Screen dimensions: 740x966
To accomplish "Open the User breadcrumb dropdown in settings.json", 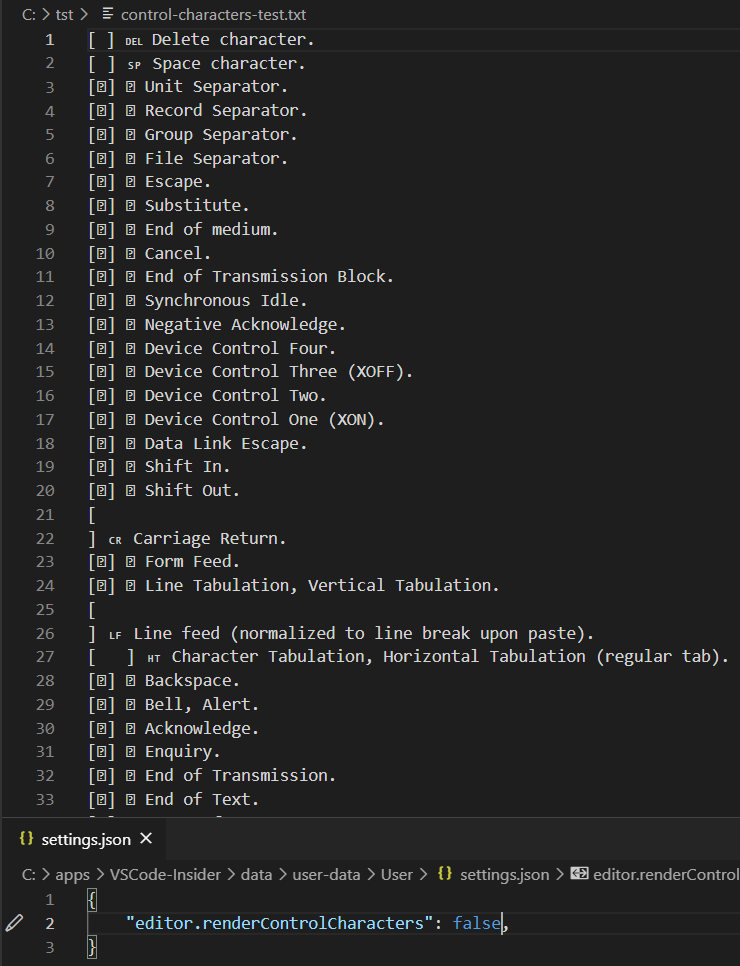I will point(397,874).
